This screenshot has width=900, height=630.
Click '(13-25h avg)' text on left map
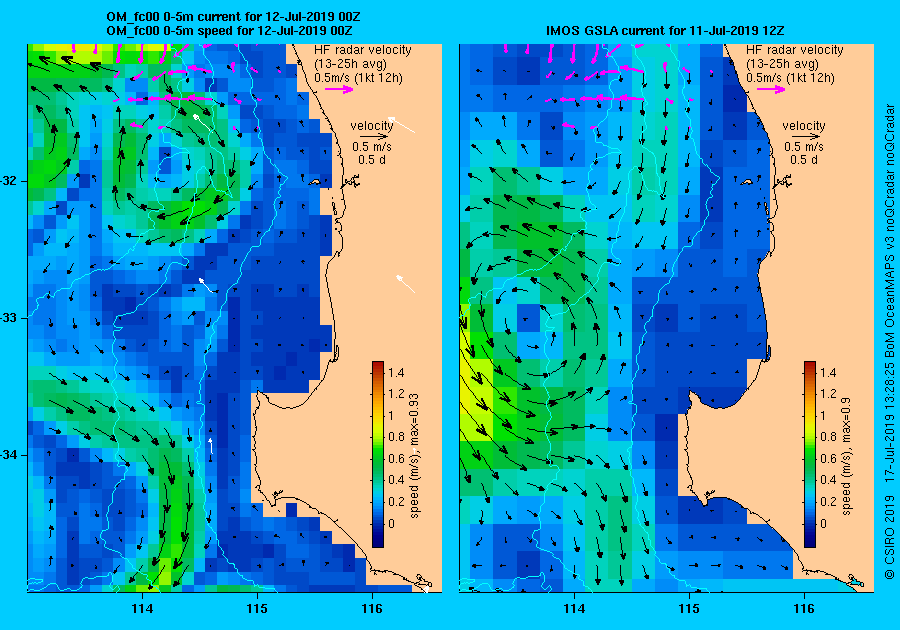point(350,64)
